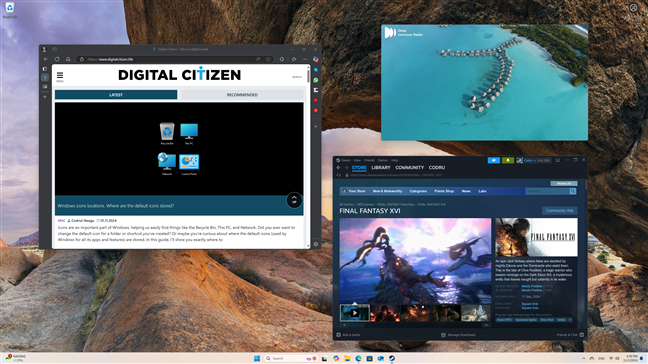Click Steam store search field

coord(547,191)
